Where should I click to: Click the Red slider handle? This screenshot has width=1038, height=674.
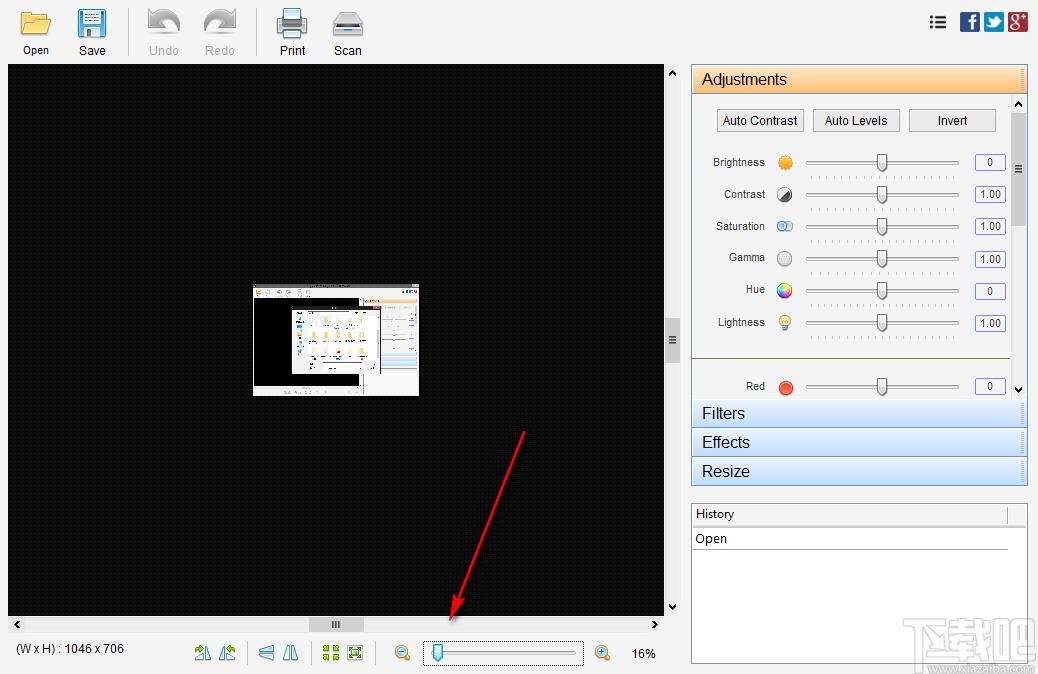pyautogui.click(x=882, y=387)
